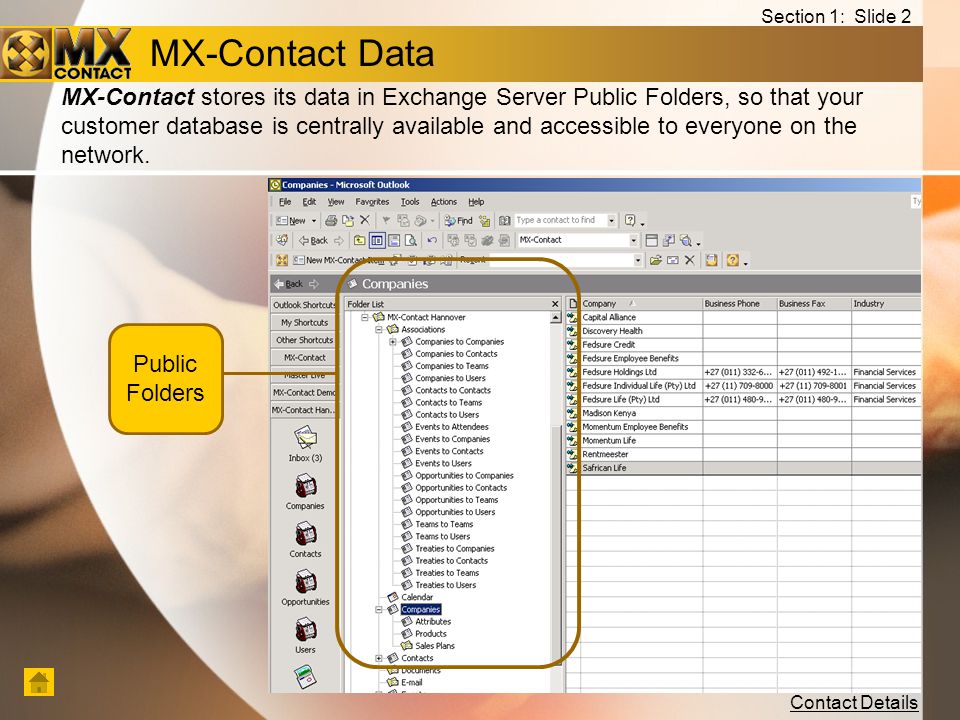Click the Calendar folder icon in folder list
This screenshot has width=960, height=720.
[x=393, y=597]
